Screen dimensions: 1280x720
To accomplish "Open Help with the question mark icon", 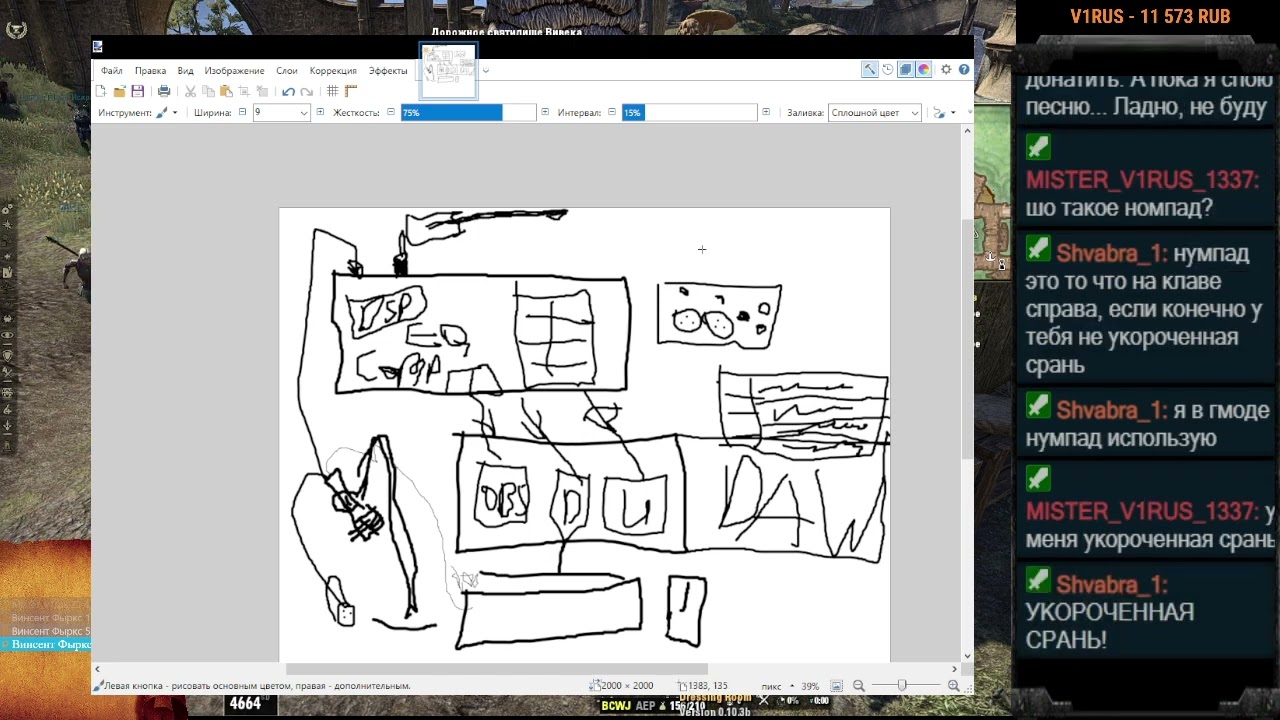I will click(964, 70).
